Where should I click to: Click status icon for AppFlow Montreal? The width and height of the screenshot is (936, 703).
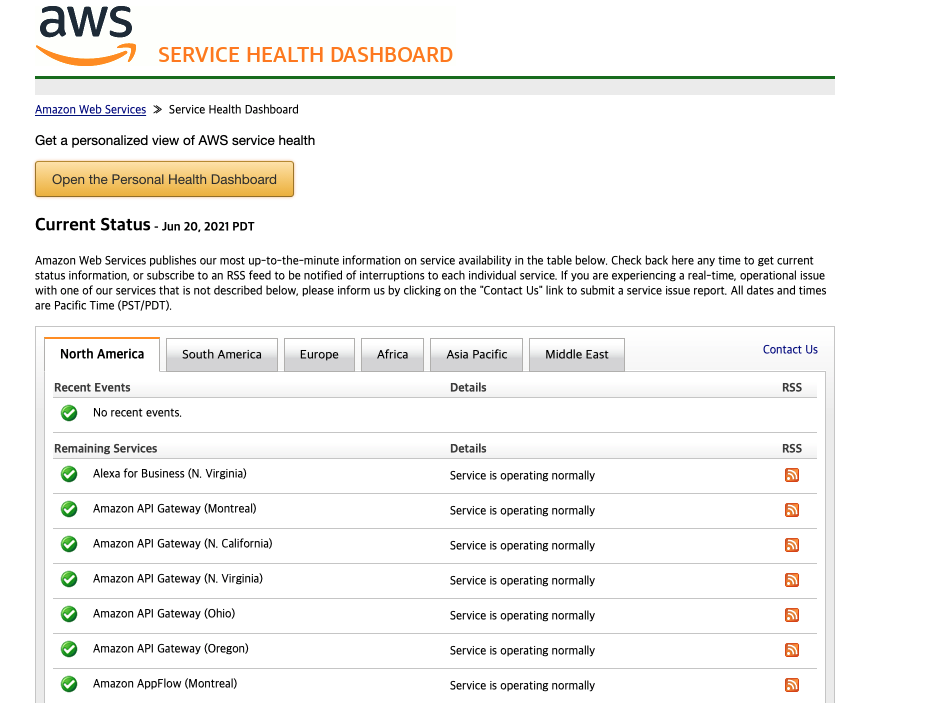[x=69, y=684]
